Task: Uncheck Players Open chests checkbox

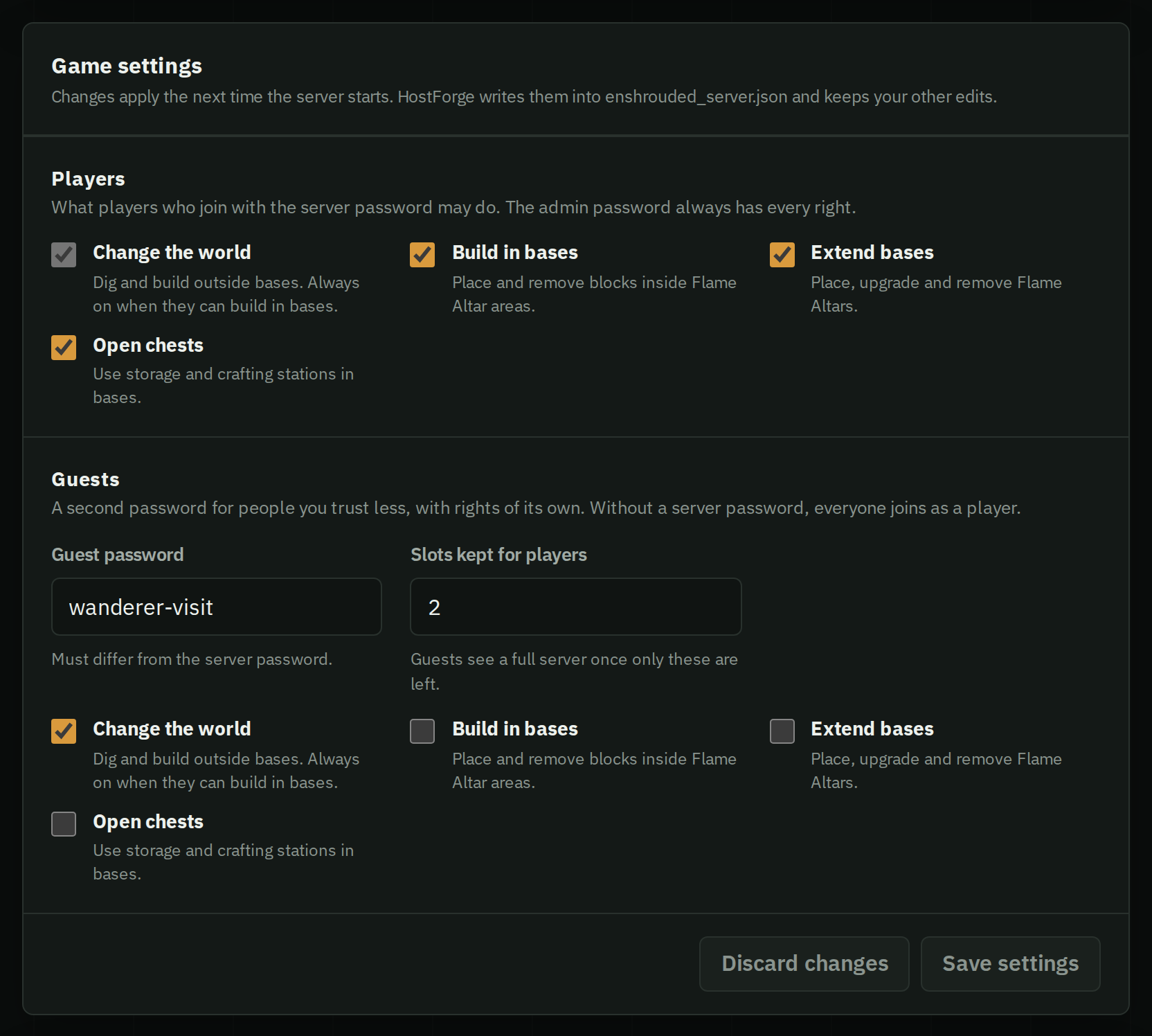Action: click(64, 348)
